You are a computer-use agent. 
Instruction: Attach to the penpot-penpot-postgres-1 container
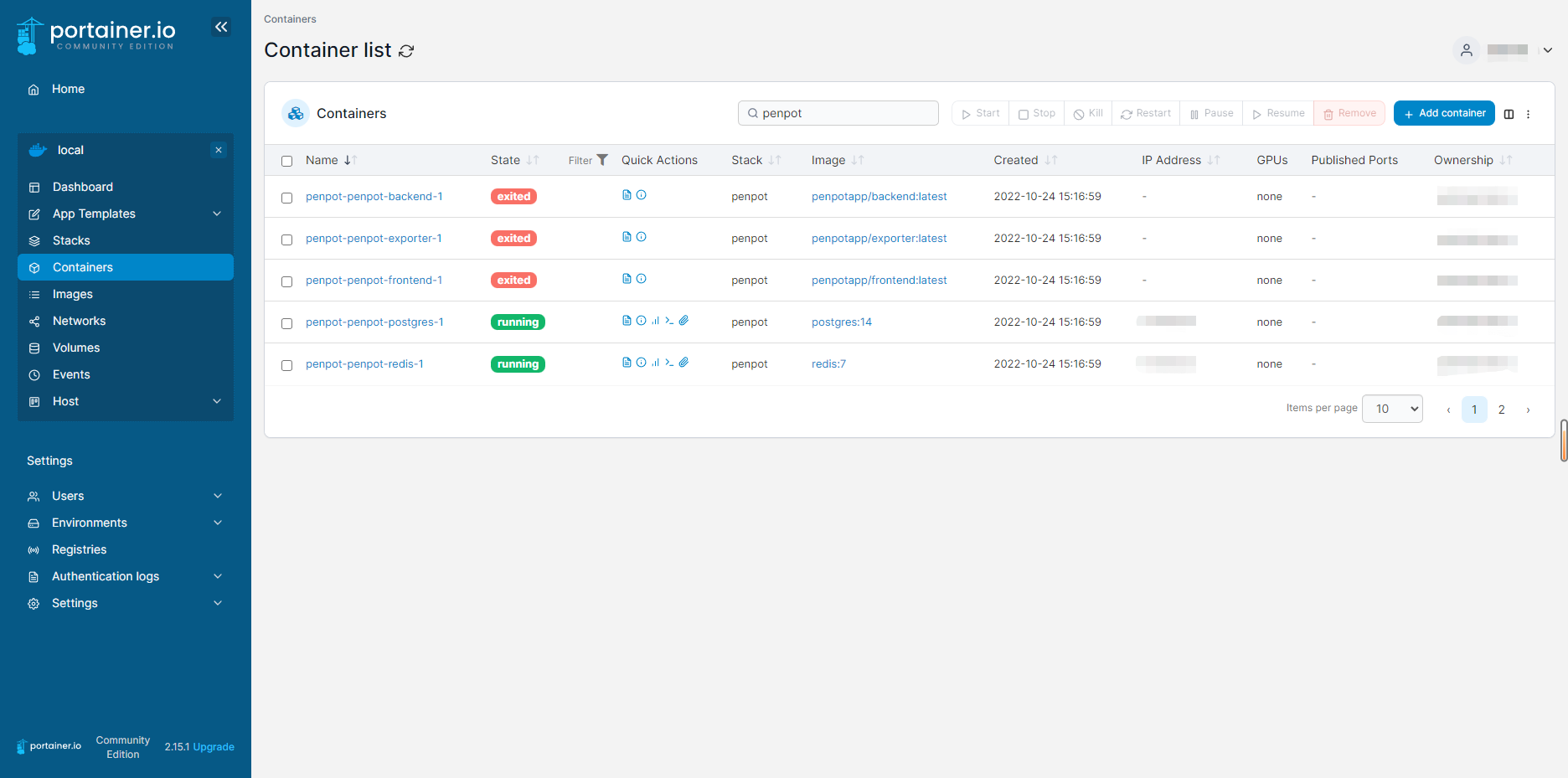684,320
